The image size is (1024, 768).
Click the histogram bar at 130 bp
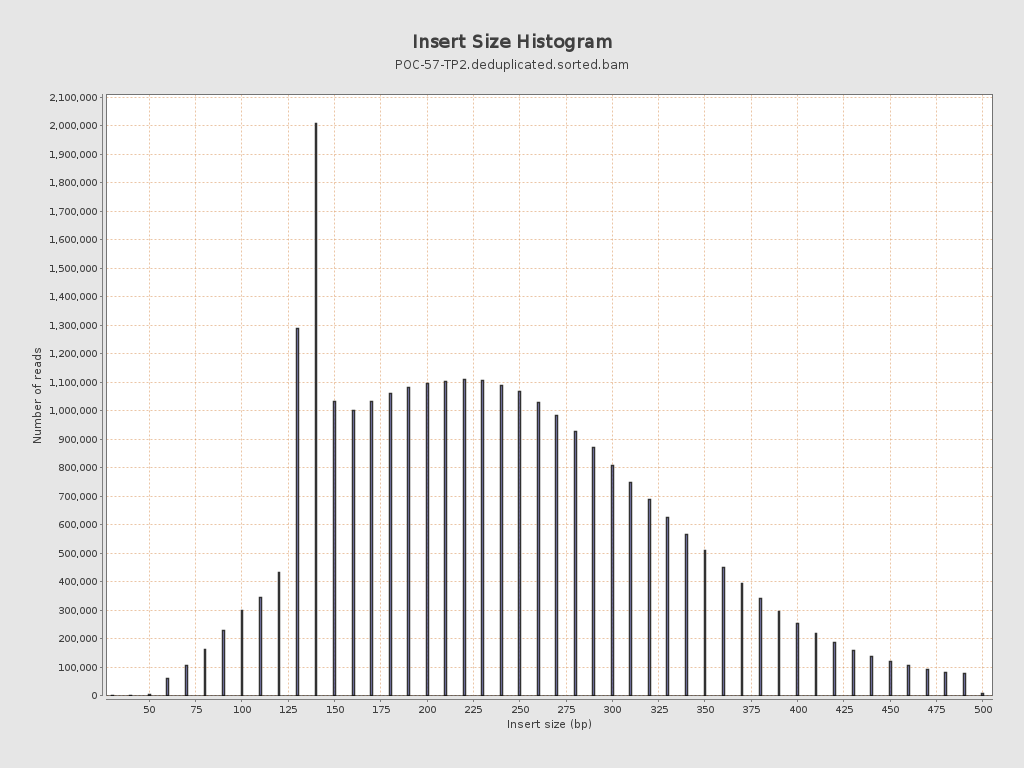click(x=298, y=512)
